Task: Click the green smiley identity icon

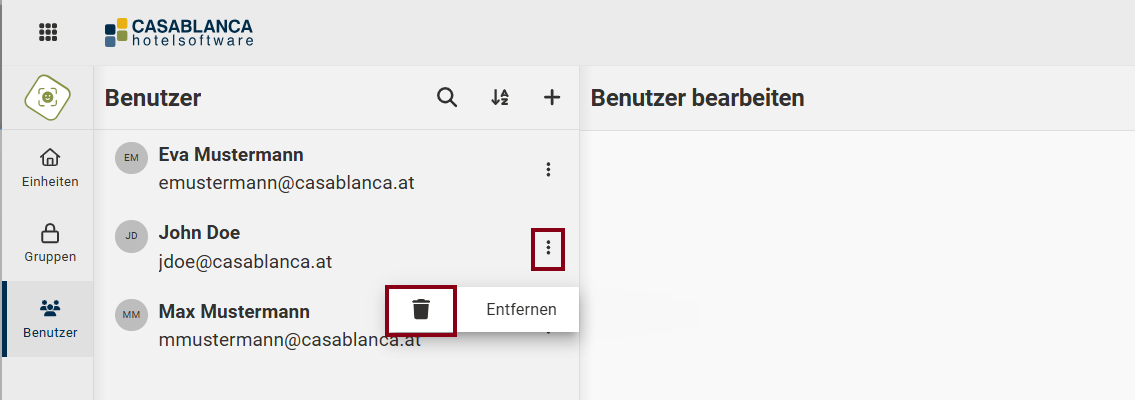Action: tap(47, 97)
